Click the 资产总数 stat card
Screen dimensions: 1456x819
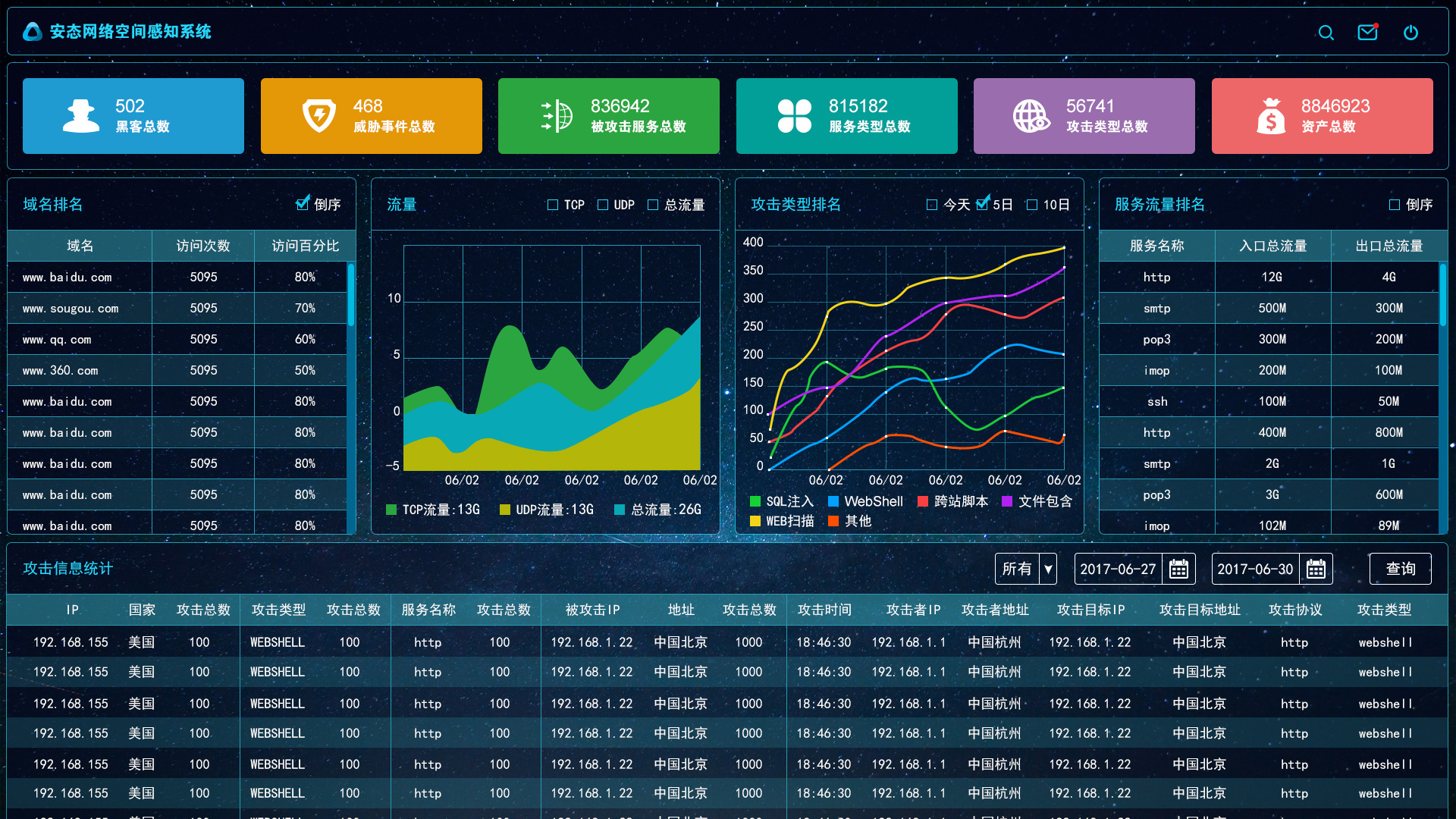pos(1323,116)
